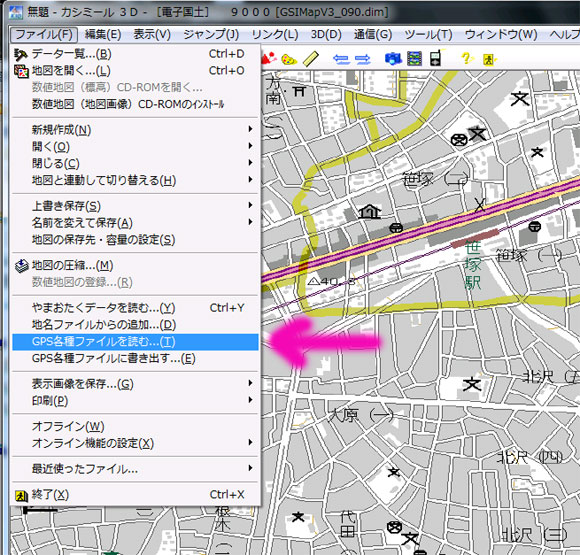This screenshot has height=555, width=580.
Task: Select 地図の保存先・容量の設定(S)
Action: (135, 240)
